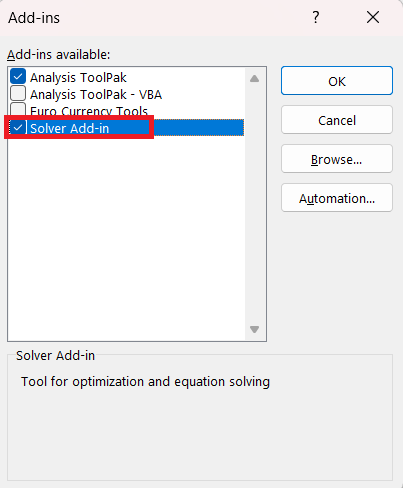Viewport: 403px width, 488px height.
Task: Enable the Analysis ToolPak - VBA checkbox
Action: coord(18,93)
